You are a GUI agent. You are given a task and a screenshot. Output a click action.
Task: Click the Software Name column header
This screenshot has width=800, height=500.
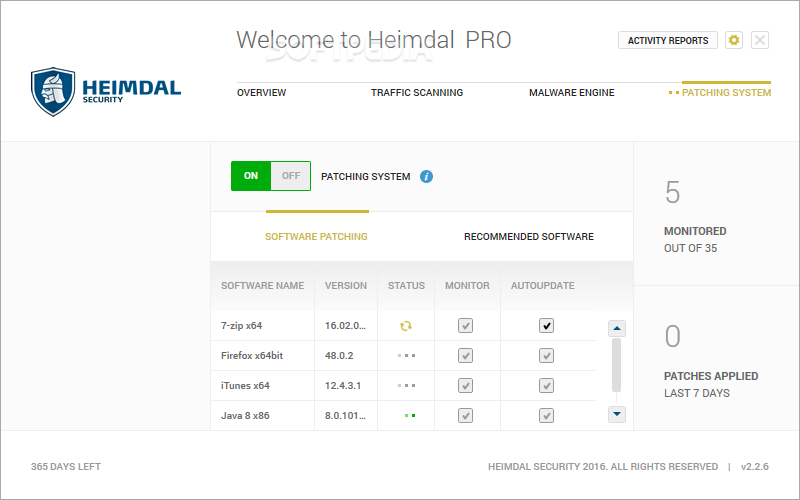pyautogui.click(x=262, y=286)
